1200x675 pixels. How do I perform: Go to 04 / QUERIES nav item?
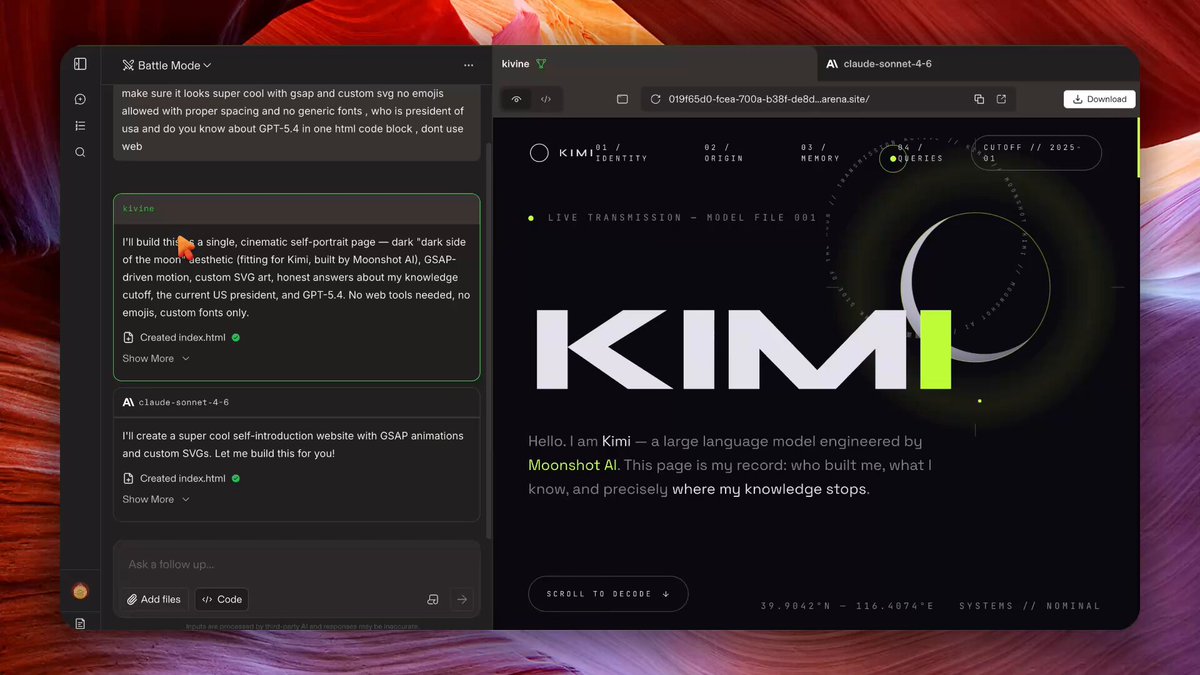click(920, 153)
